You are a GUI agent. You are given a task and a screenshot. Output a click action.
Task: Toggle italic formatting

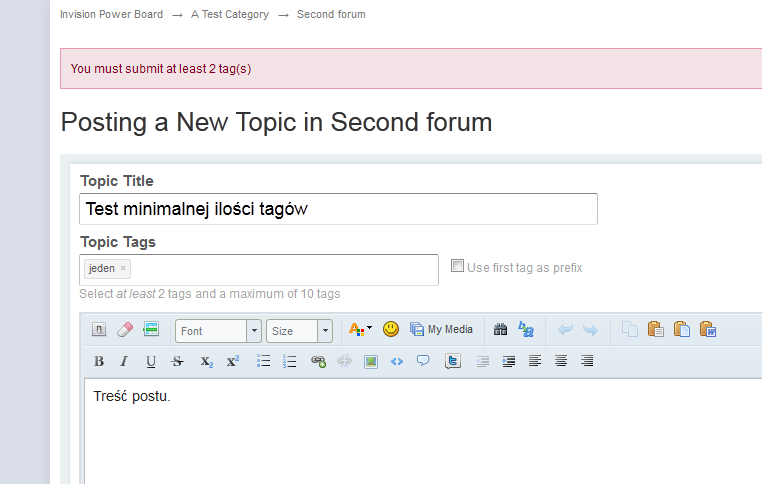pos(124,361)
